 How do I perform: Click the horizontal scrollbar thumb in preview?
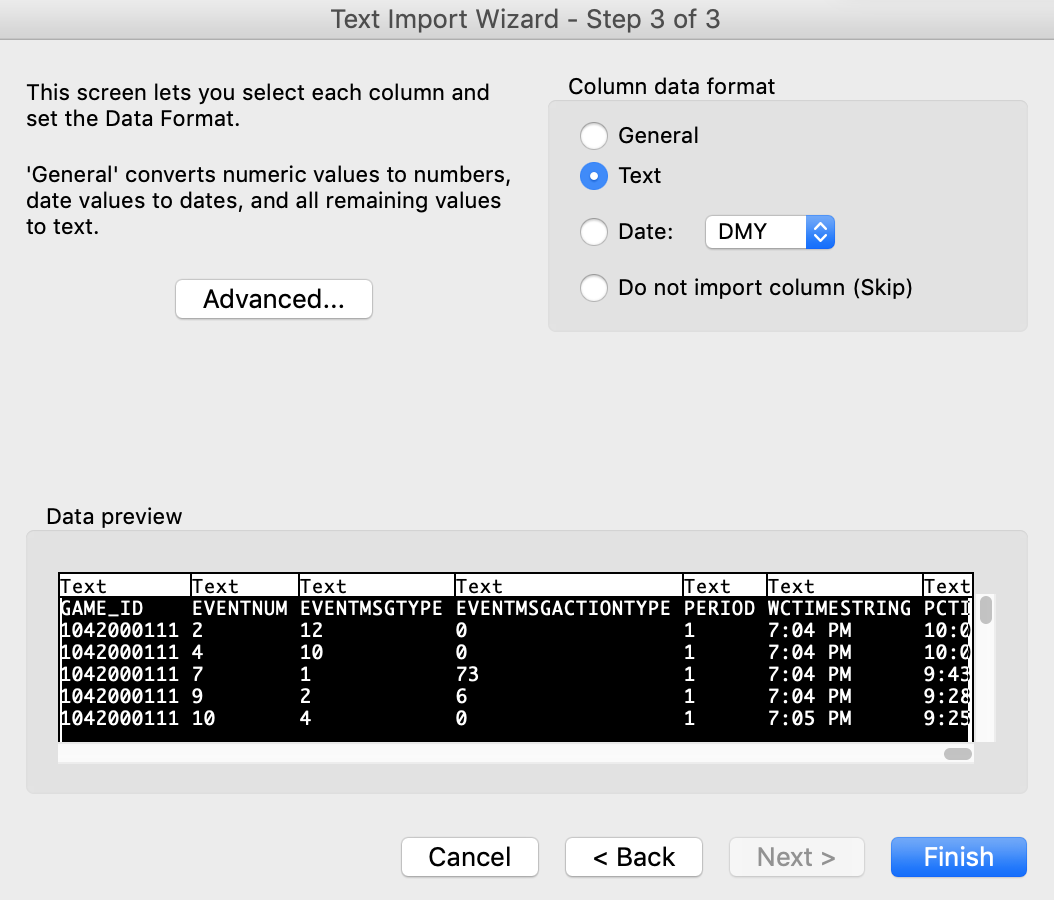click(x=957, y=754)
